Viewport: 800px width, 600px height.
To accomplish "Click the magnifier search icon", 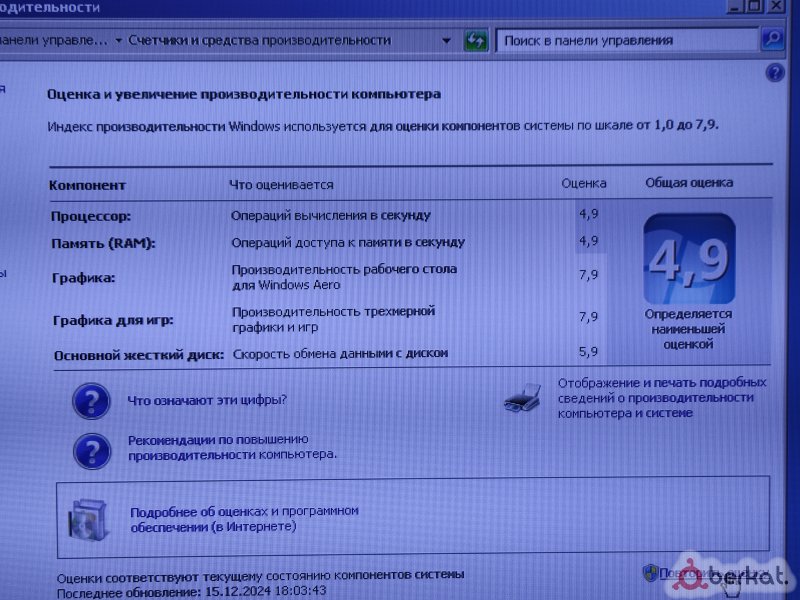I will coord(772,39).
